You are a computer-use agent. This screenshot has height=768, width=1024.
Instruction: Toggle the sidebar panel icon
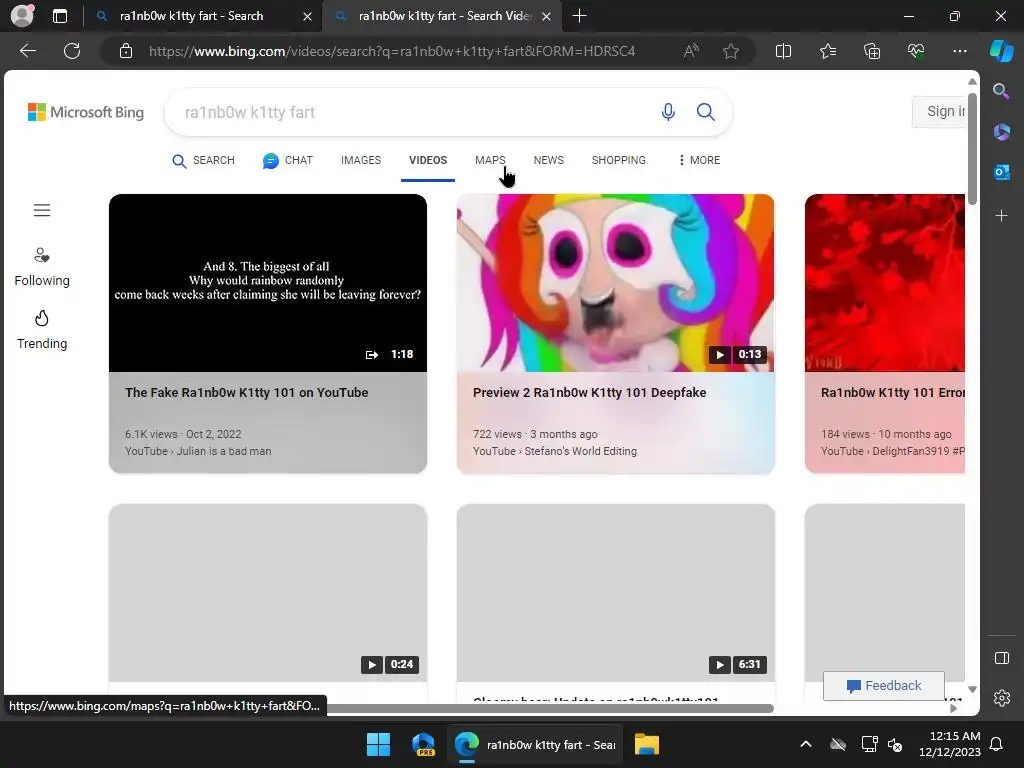(x=1002, y=658)
